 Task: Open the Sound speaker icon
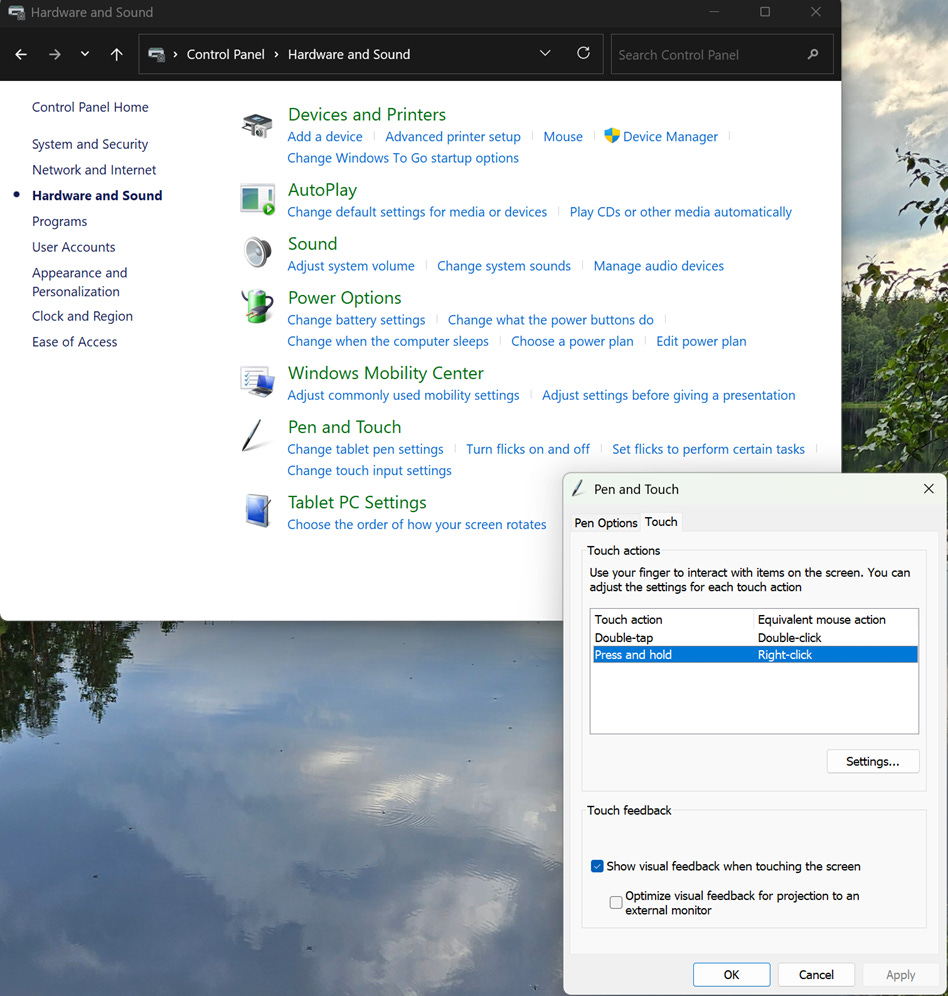257,252
